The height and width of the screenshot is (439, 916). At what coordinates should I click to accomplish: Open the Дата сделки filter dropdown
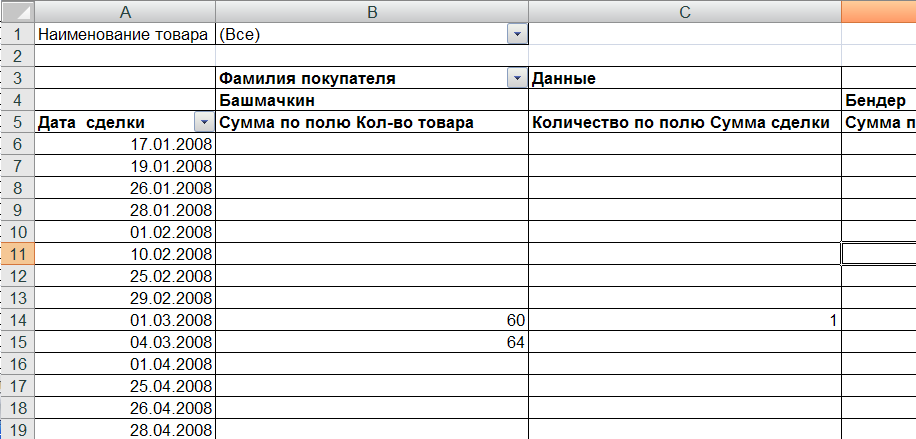(x=204, y=122)
